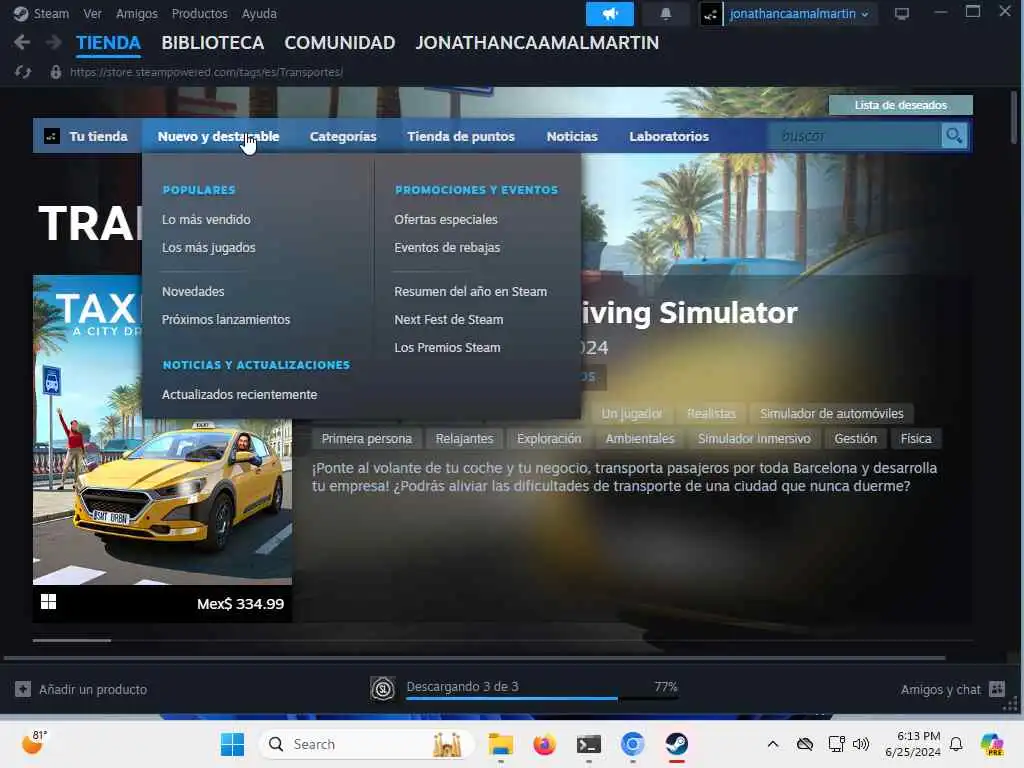Open the Laboratorios menu
The height and width of the screenshot is (768, 1024).
pyautogui.click(x=669, y=136)
